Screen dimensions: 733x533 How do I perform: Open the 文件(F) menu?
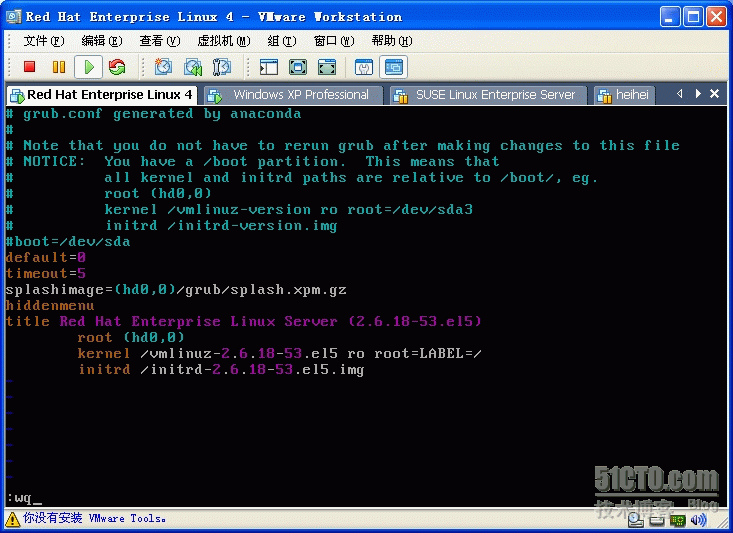(44, 41)
